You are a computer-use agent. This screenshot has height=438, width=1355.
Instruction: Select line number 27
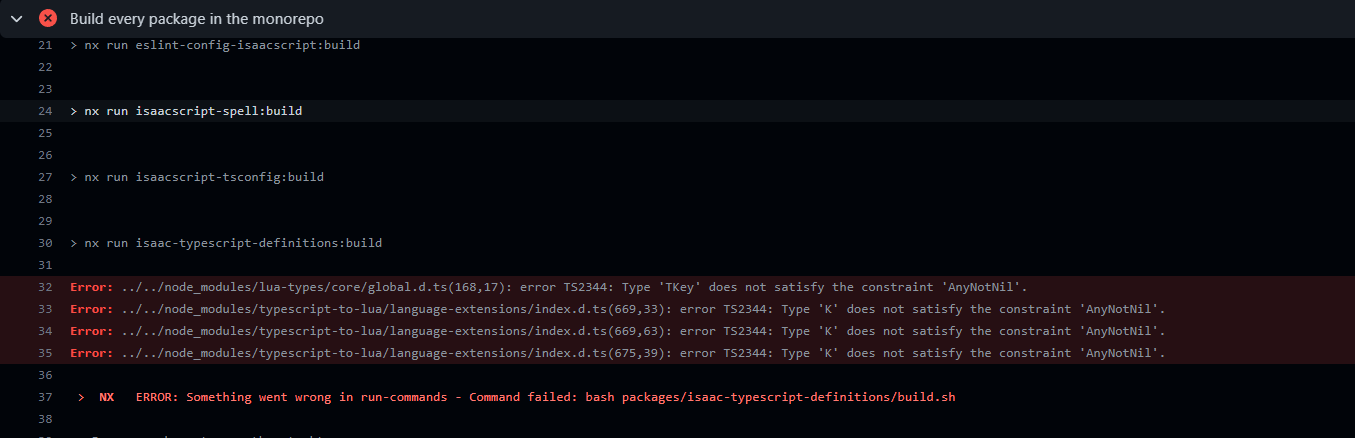coord(44,177)
